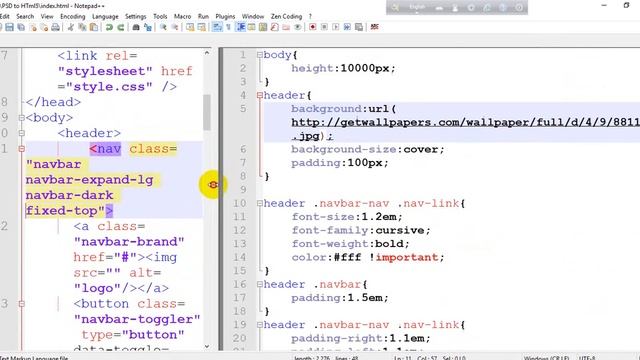This screenshot has height=360, width=640.
Task: Toggle the Document Map panel icon
Action: (263, 27)
